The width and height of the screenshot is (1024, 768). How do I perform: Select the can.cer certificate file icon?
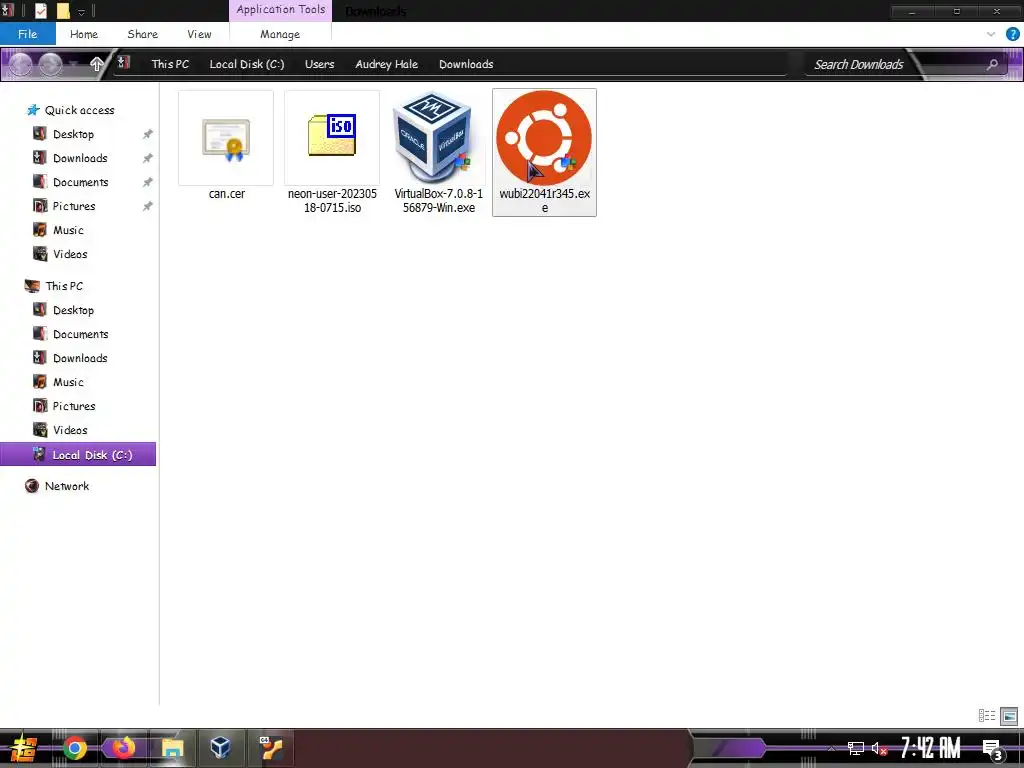pyautogui.click(x=226, y=138)
